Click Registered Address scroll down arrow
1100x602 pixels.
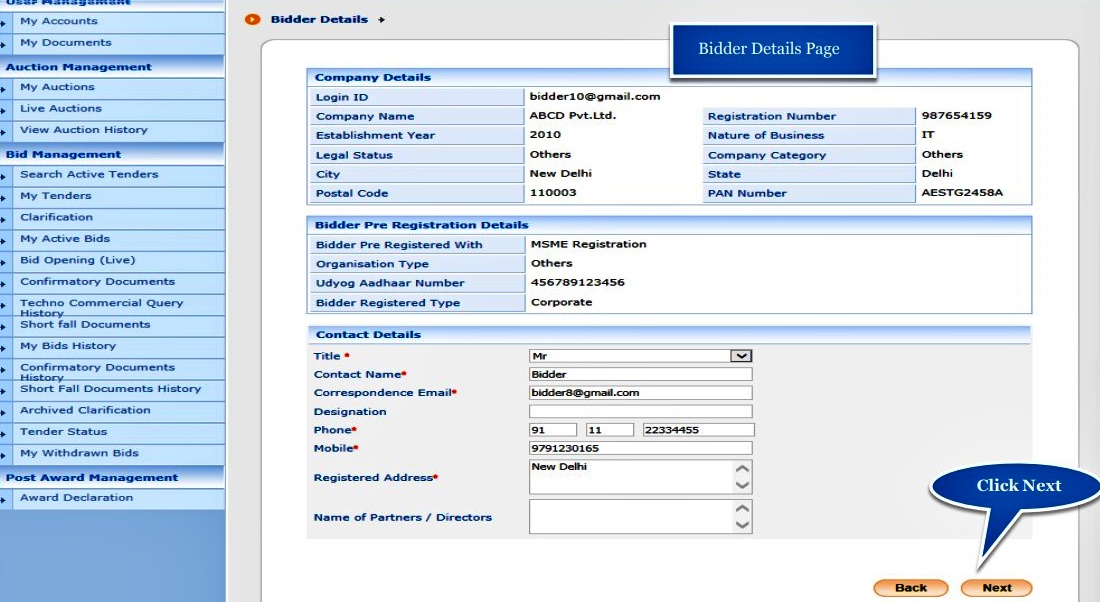(x=742, y=486)
